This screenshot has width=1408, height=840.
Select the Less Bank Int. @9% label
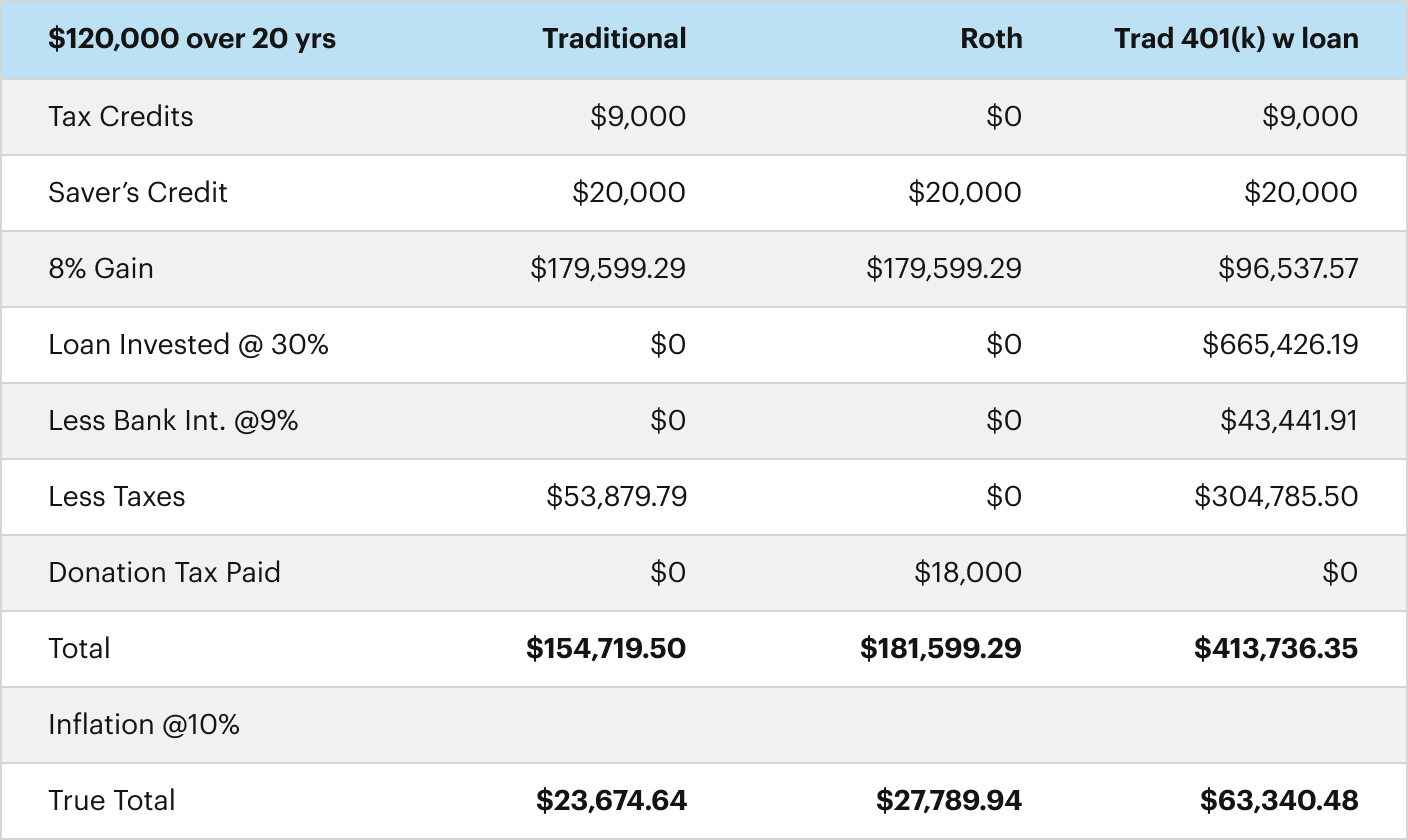point(173,420)
